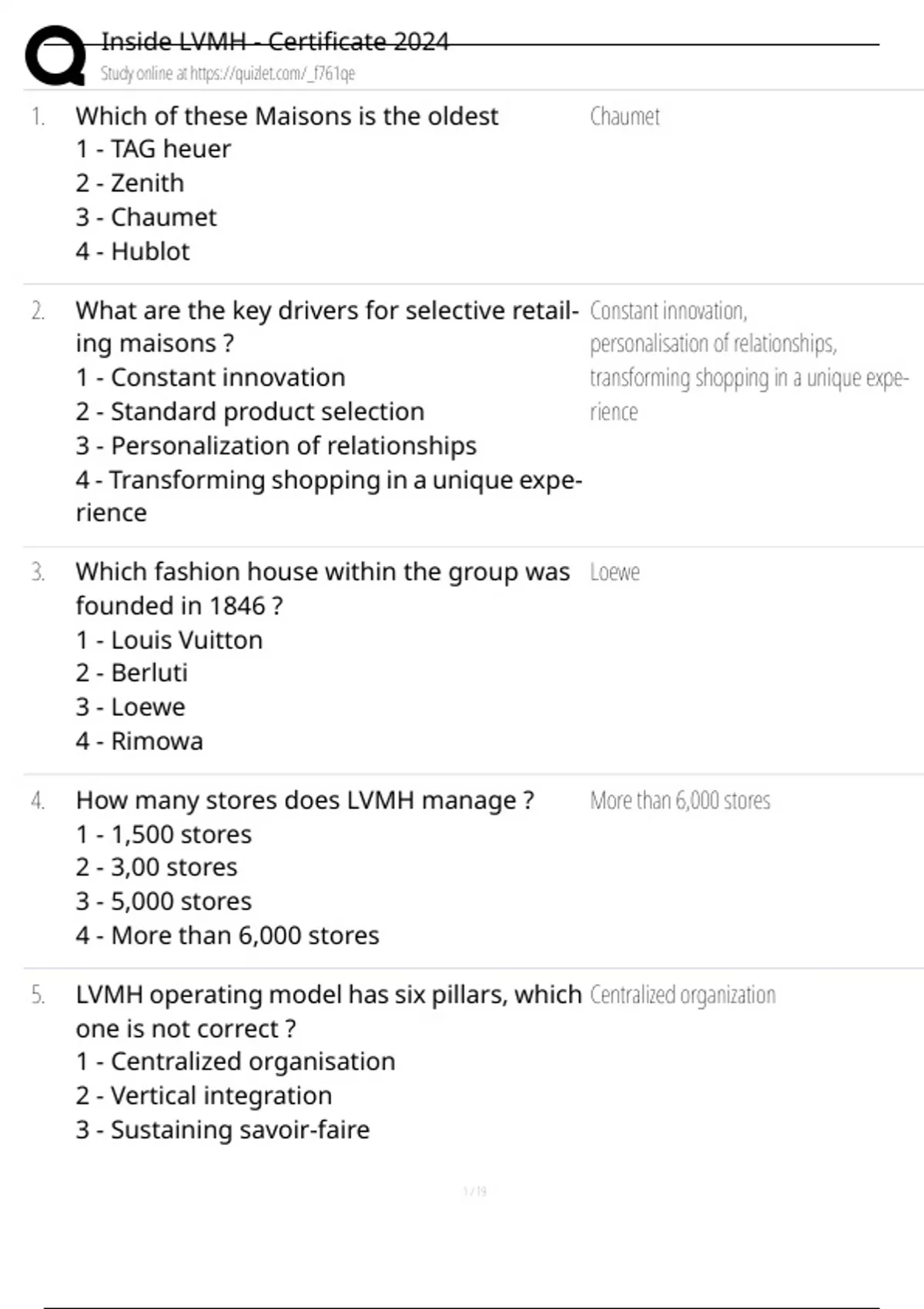Choose the "4 - Hublot" option

[132, 251]
